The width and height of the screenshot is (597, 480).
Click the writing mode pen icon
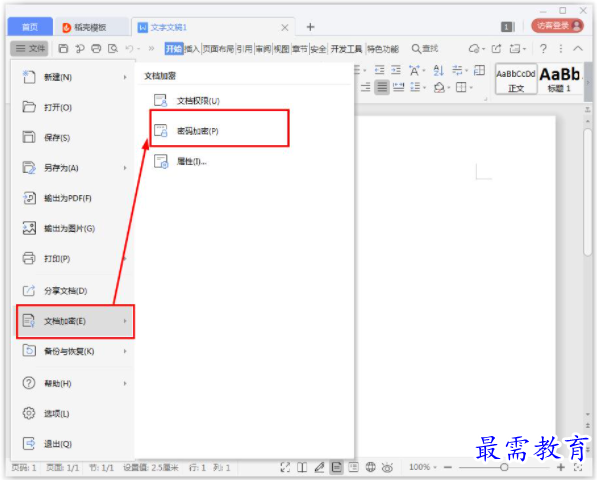[319, 467]
